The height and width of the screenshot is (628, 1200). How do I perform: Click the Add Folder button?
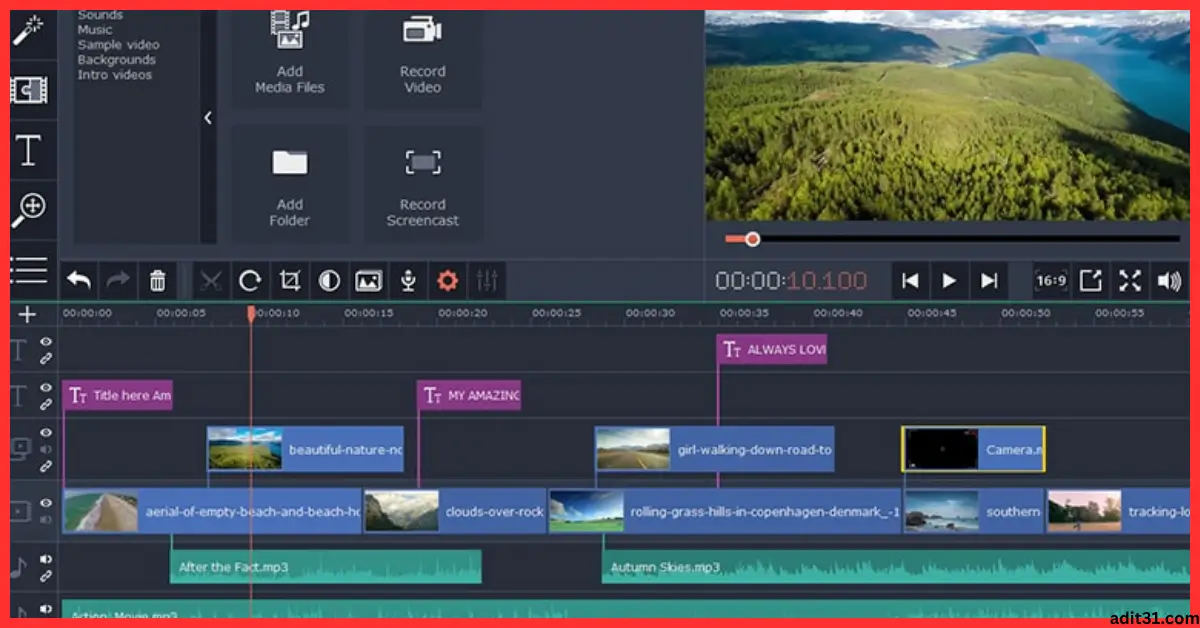pos(290,184)
